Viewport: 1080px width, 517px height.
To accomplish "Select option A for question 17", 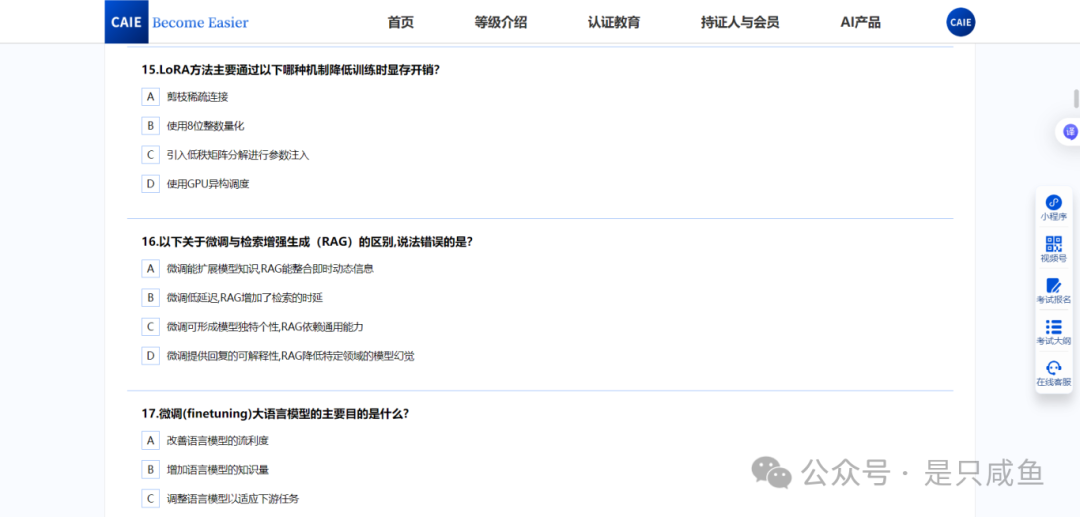I will pyautogui.click(x=151, y=440).
